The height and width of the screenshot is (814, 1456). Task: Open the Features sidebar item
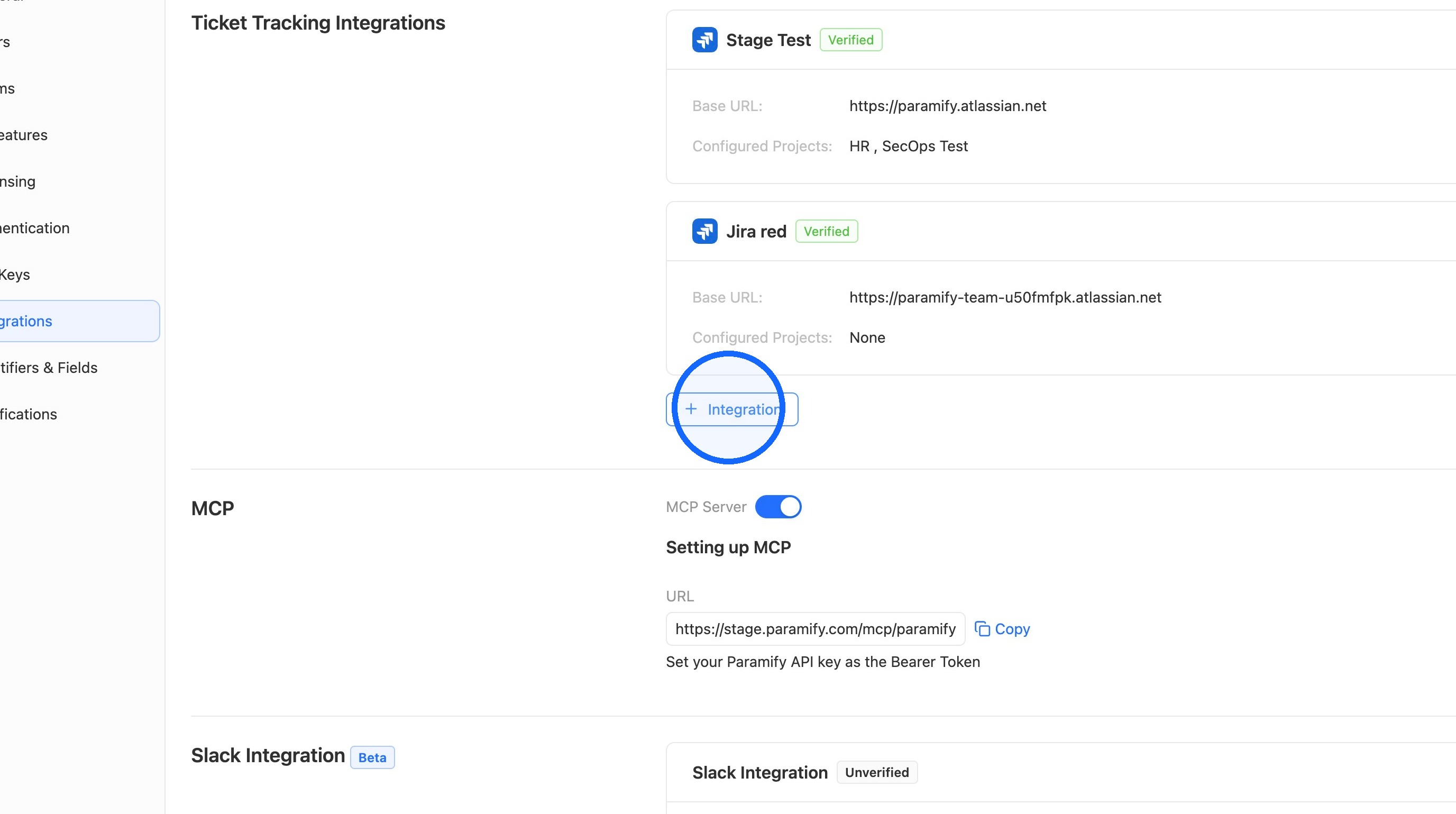pos(24,135)
